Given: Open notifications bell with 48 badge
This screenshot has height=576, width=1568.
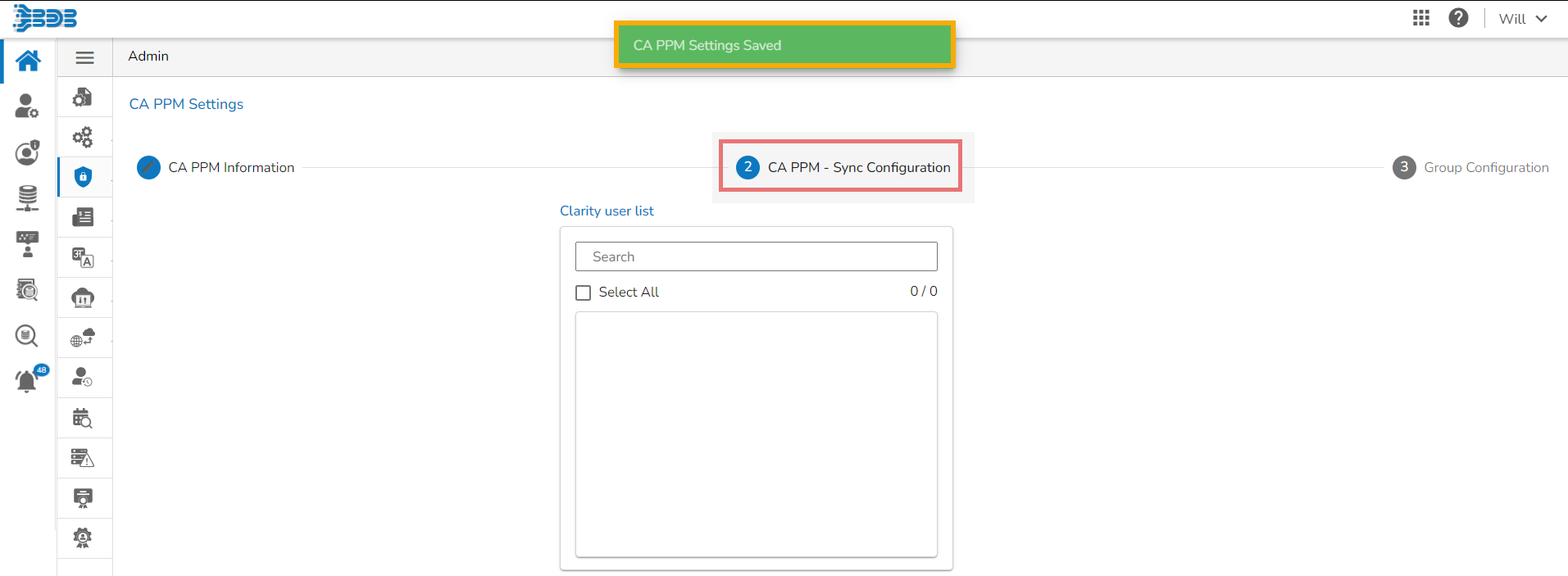Looking at the screenshot, I should click(x=27, y=381).
